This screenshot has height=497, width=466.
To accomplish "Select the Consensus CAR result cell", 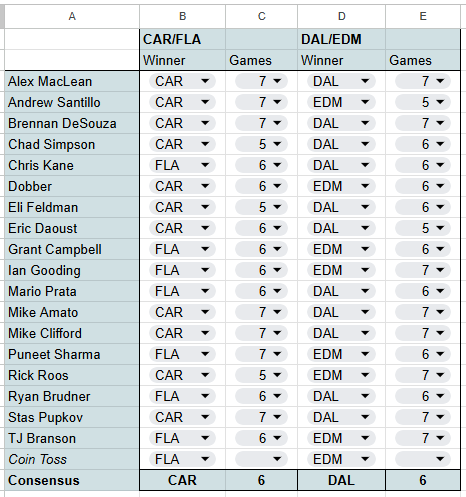I will (182, 480).
